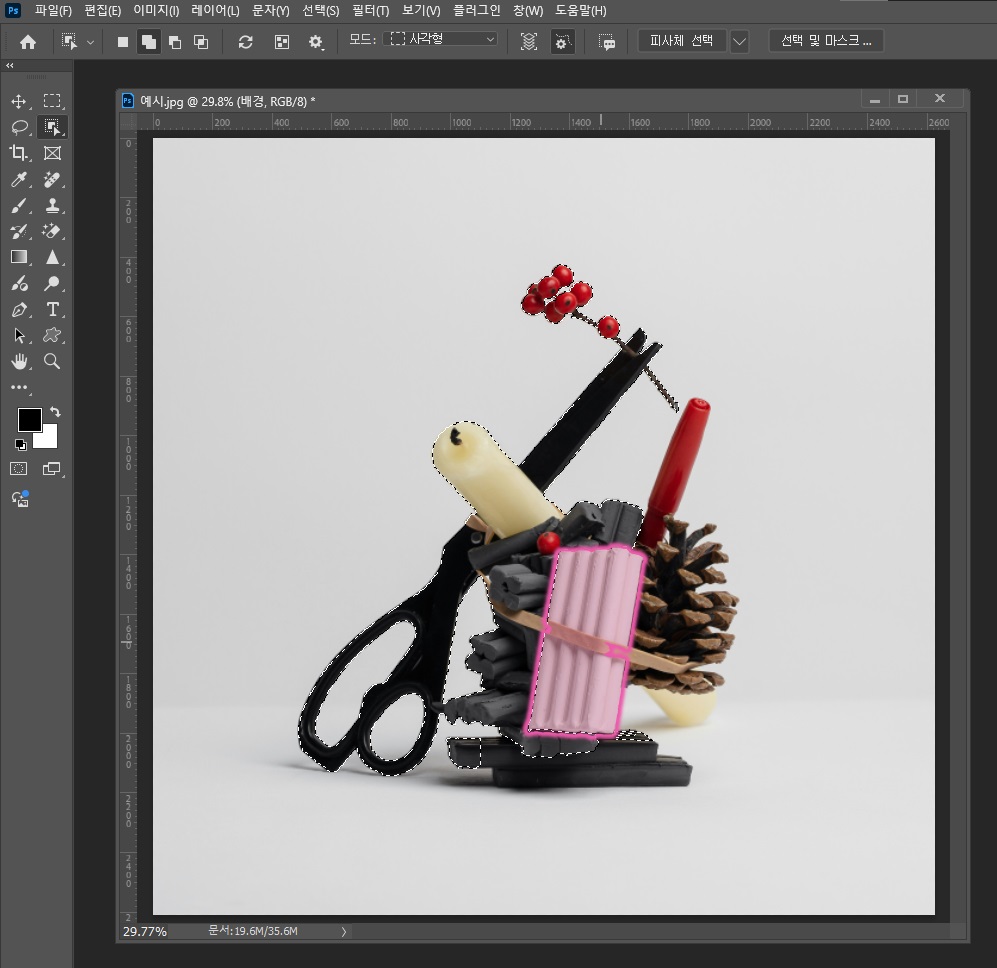Reset default foreground and background colors
The height and width of the screenshot is (968, 997).
[20, 445]
